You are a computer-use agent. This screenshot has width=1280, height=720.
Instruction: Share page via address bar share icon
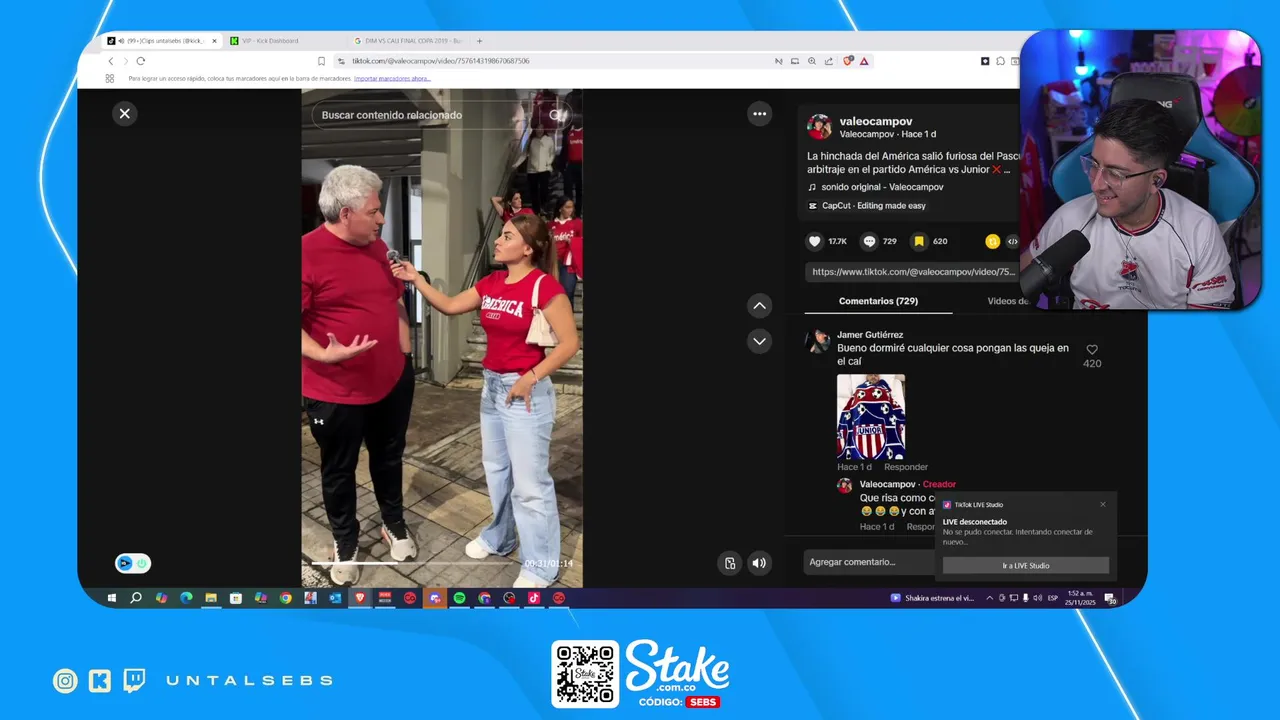pos(829,61)
